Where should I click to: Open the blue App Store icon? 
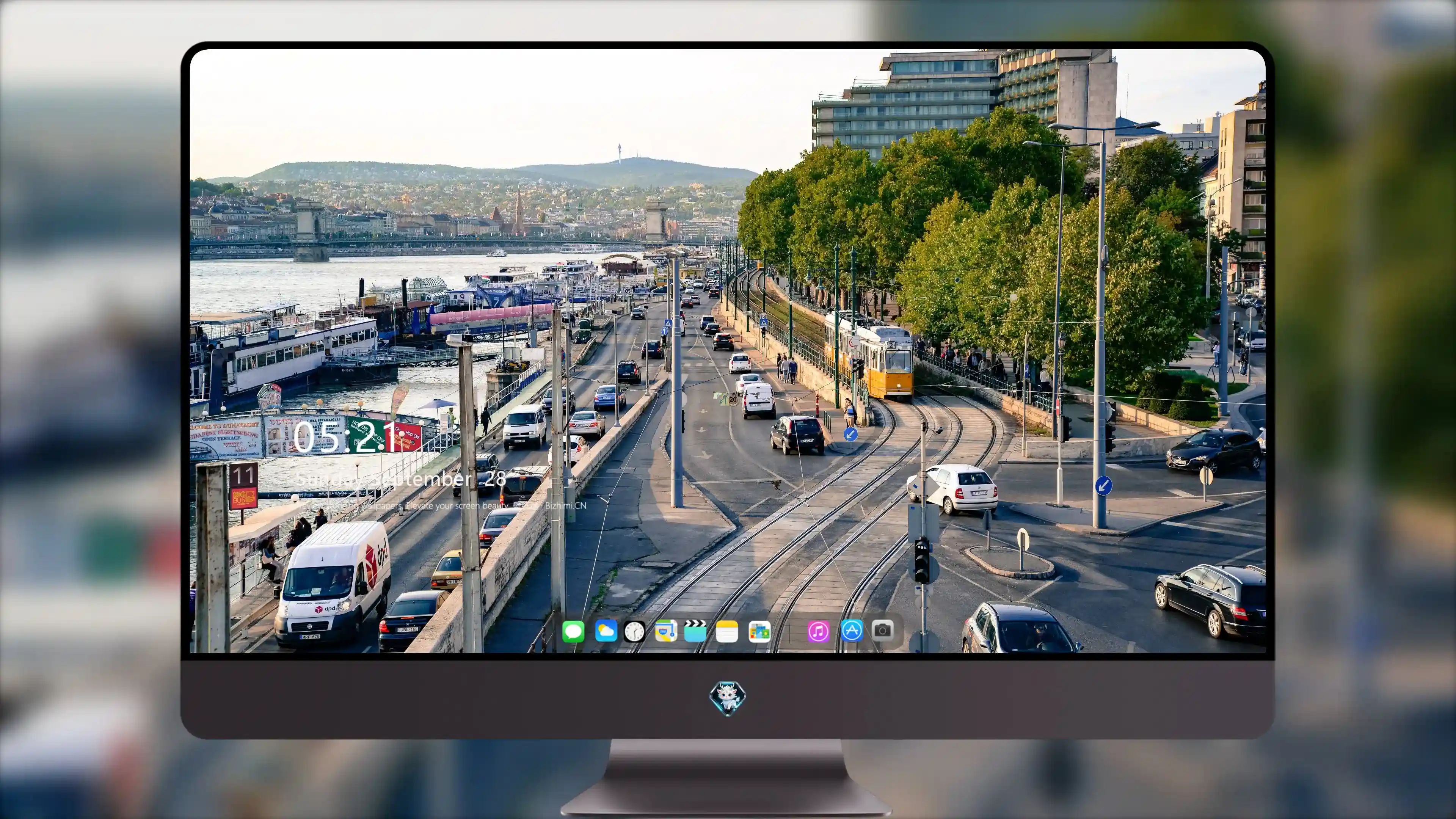[852, 630]
